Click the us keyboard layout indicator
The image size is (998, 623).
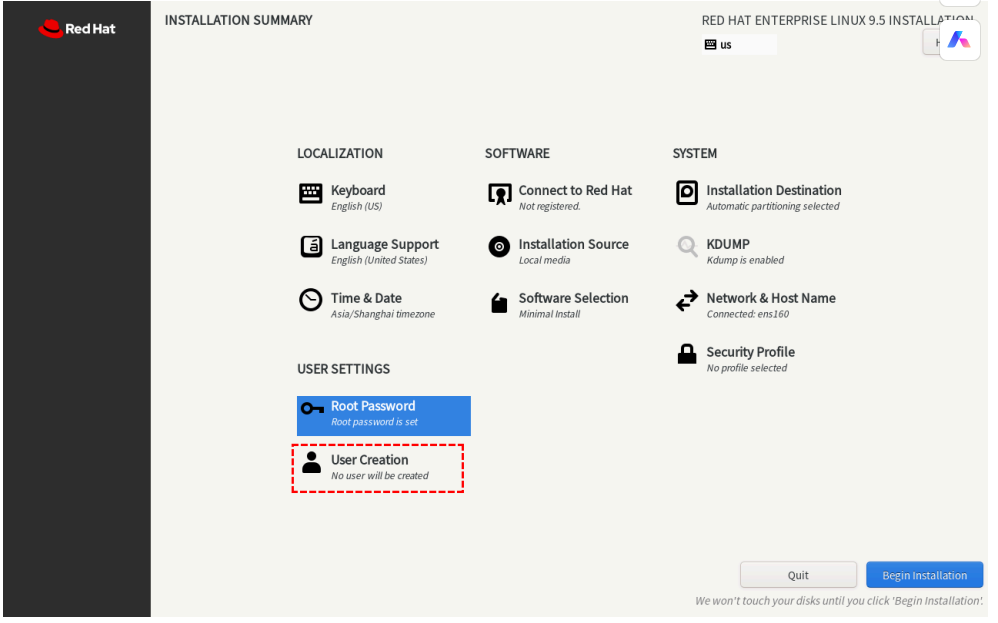click(x=739, y=45)
